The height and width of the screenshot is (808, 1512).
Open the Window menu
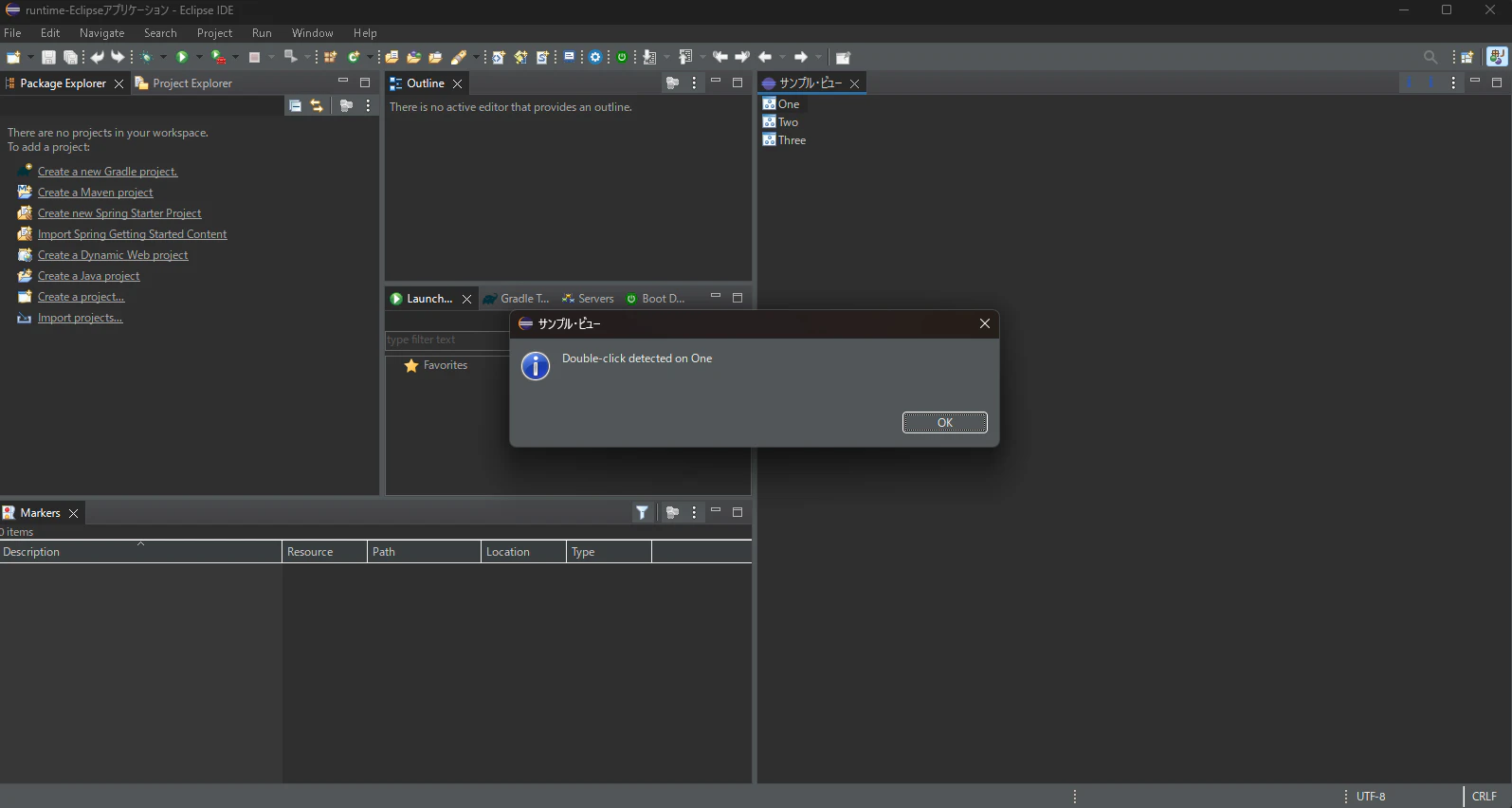[x=313, y=33]
